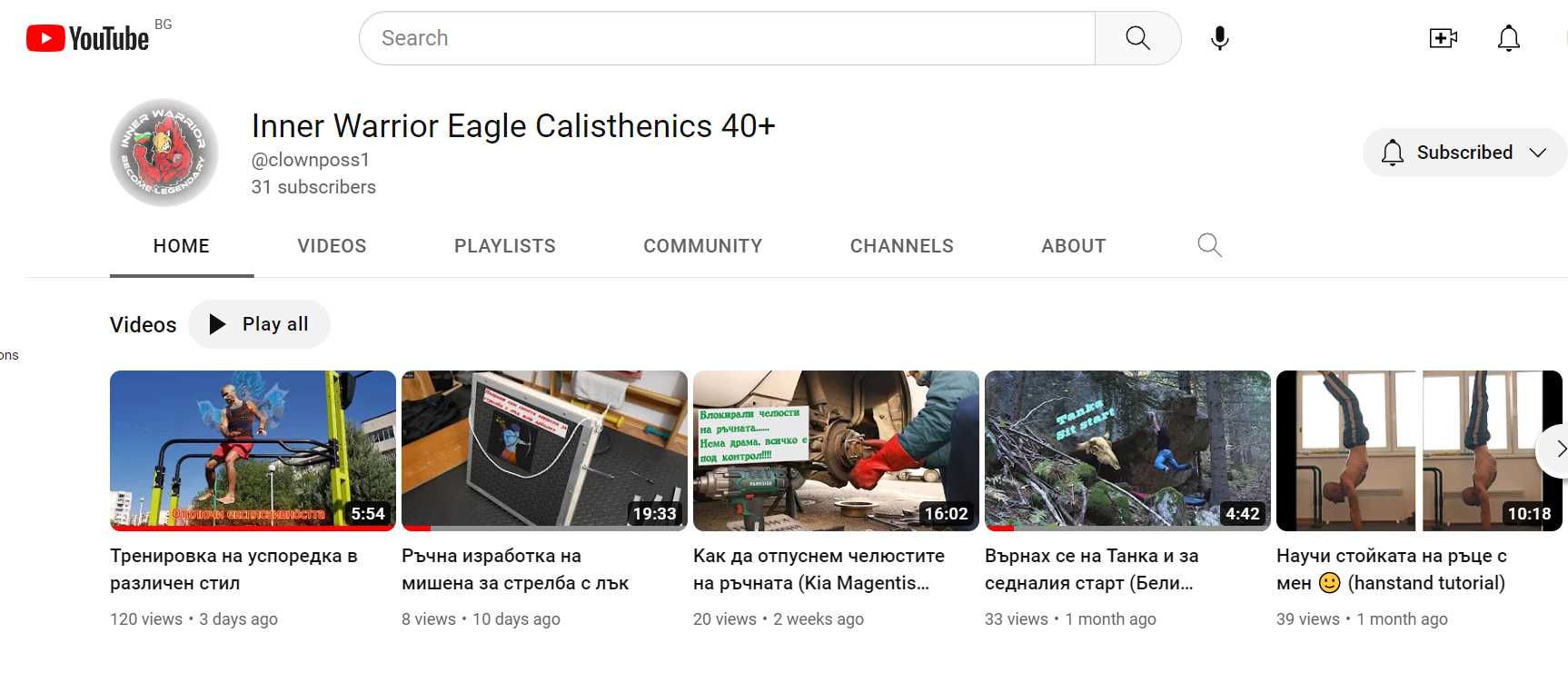
Task: Open the notifications bell in header
Action: pos(1509,38)
